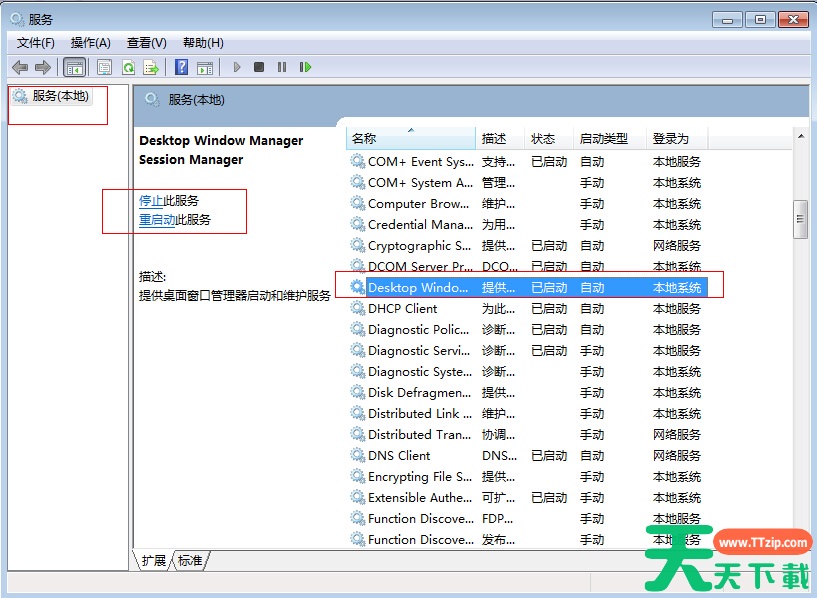Switch to the 标准 tab
This screenshot has width=817, height=598.
click(x=188, y=561)
